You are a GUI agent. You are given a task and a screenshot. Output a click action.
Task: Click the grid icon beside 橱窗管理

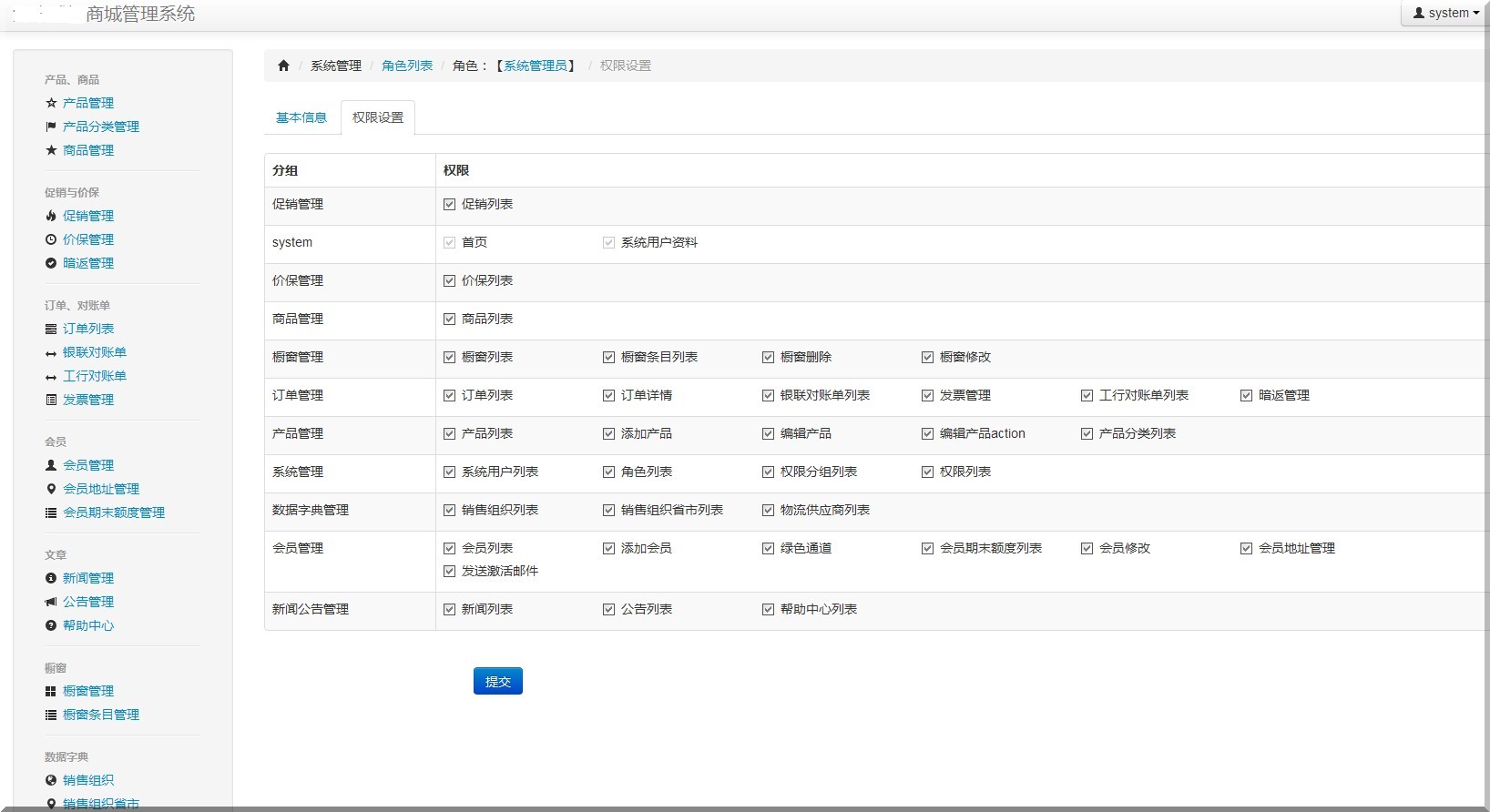pos(51,691)
